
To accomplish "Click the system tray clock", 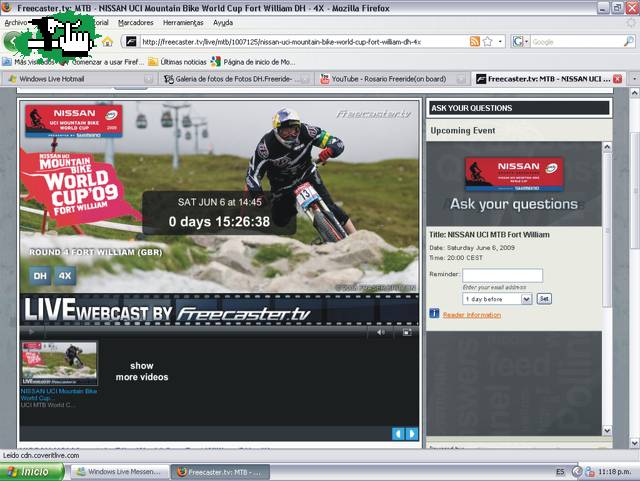I will tap(616, 472).
